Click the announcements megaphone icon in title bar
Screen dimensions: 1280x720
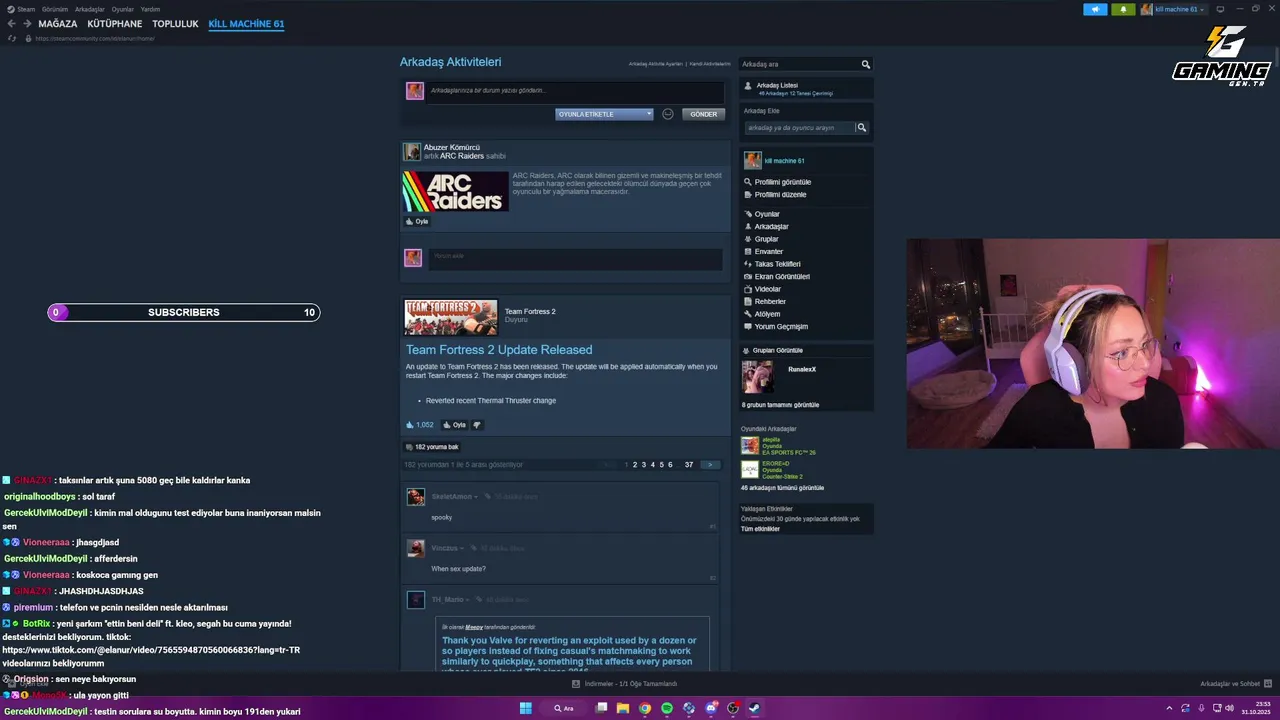pyautogui.click(x=1095, y=9)
